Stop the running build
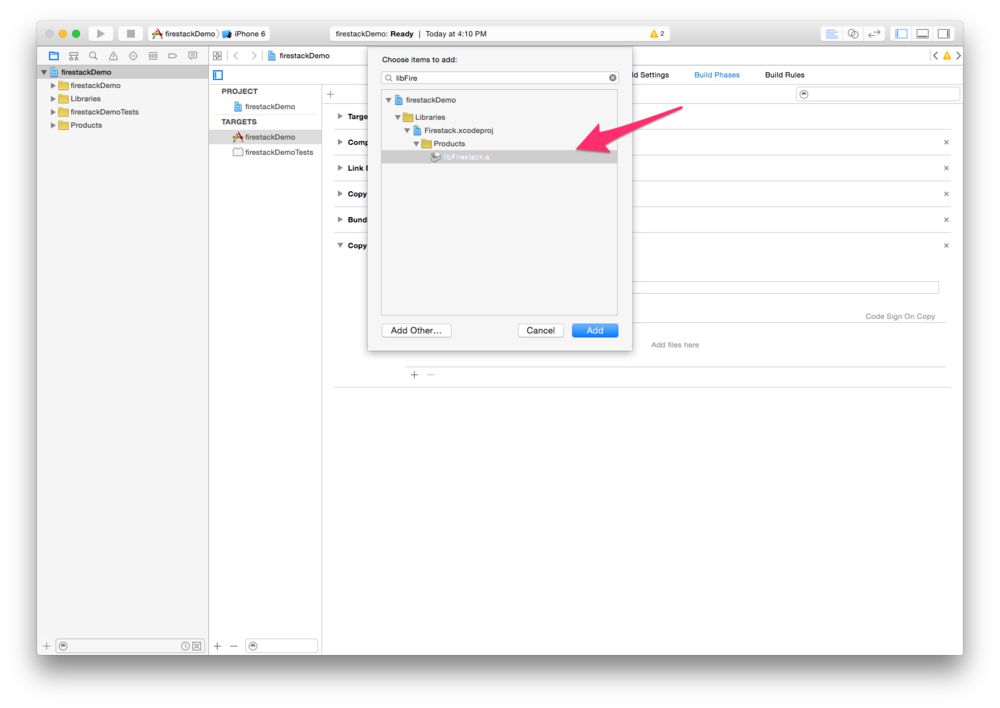This screenshot has height=708, width=1000. [130, 33]
